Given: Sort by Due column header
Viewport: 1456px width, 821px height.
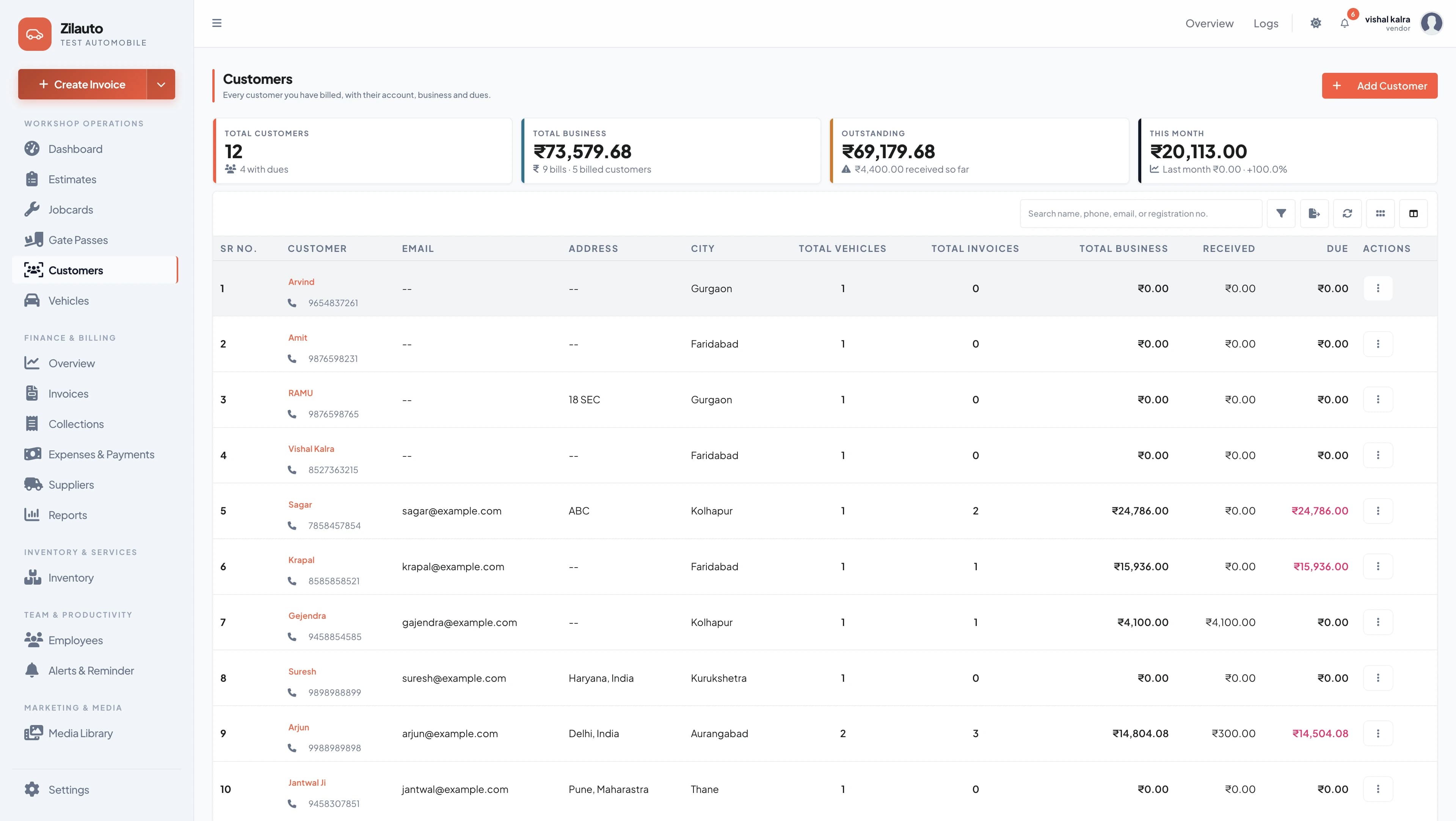Looking at the screenshot, I should pyautogui.click(x=1337, y=248).
